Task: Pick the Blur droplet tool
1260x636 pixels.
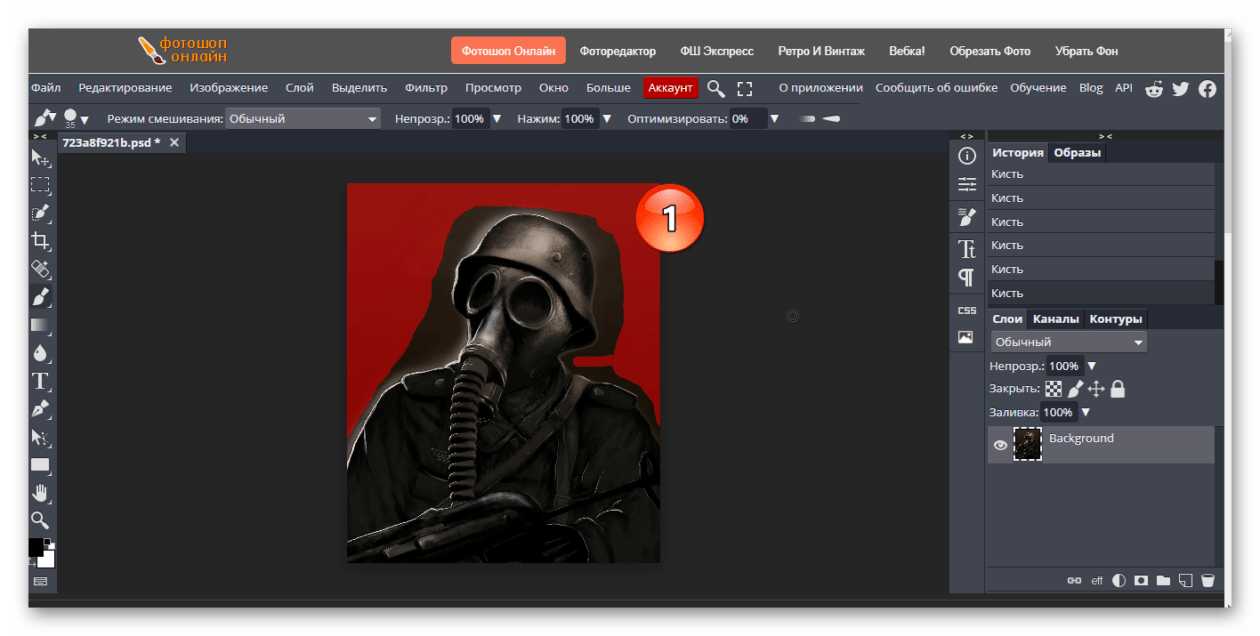Action: pos(40,352)
